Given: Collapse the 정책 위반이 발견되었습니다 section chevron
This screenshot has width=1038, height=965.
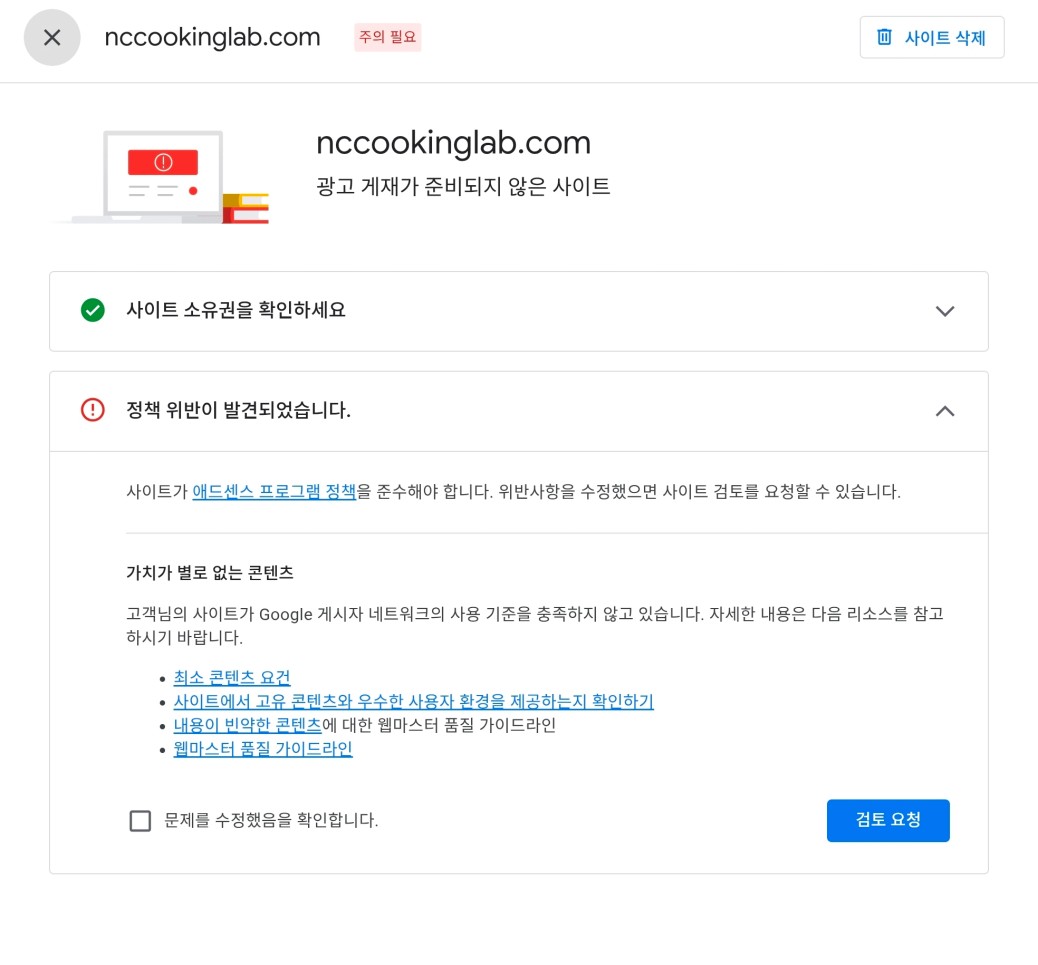Looking at the screenshot, I should coord(945,411).
